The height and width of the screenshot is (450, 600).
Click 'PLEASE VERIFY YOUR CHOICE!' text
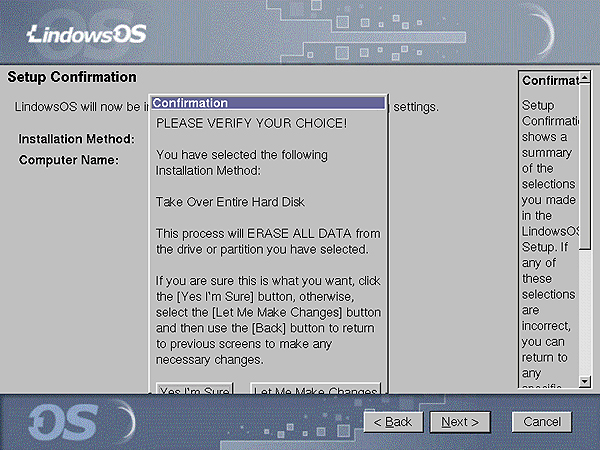251,123
